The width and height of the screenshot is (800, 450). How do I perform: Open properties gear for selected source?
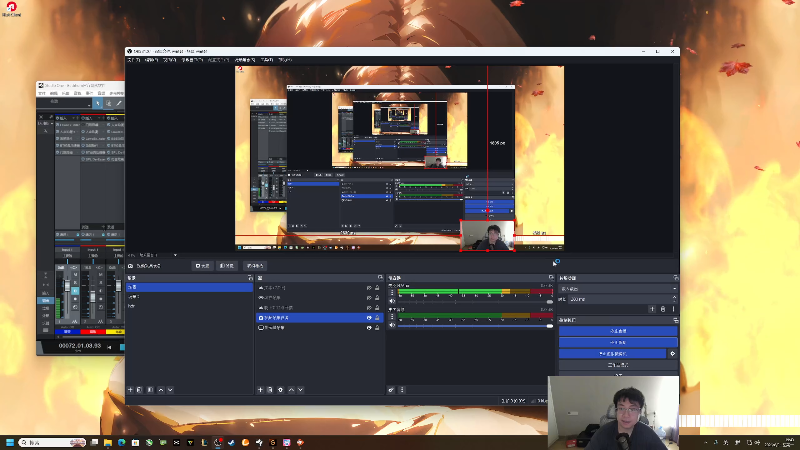pyautogui.click(x=280, y=390)
